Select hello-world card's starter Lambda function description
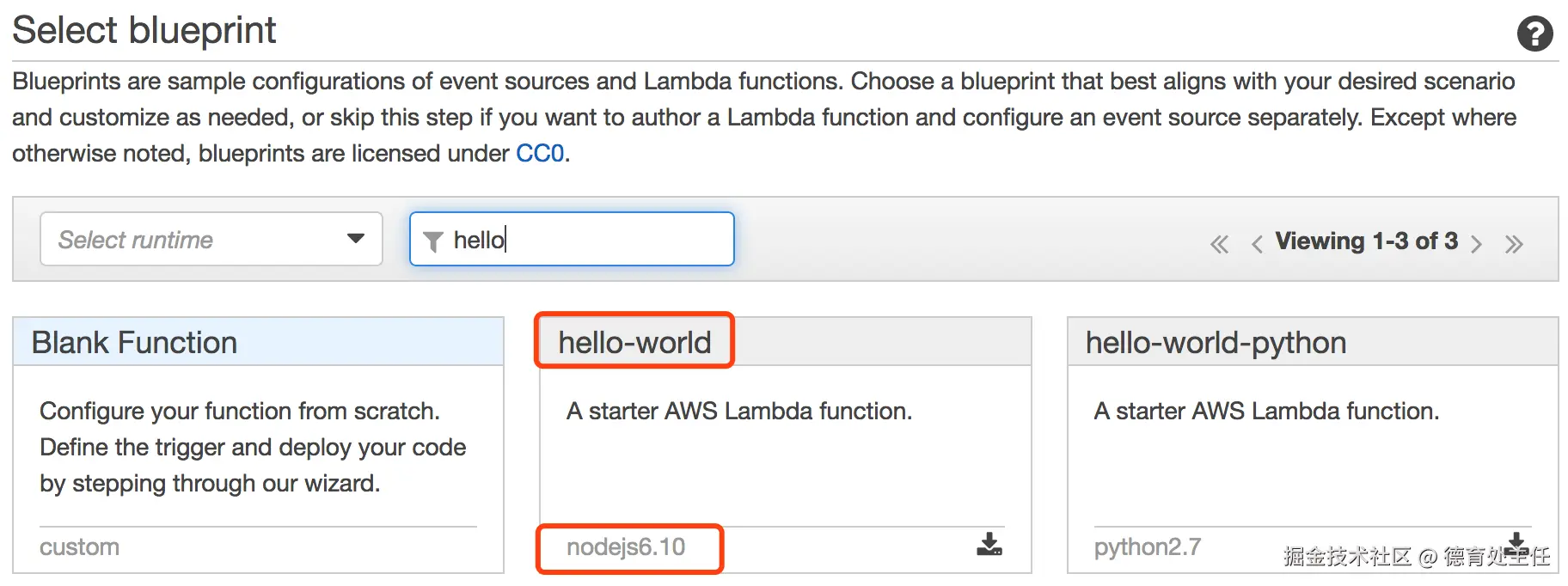Viewport: 1568px width, 586px height. (x=739, y=412)
